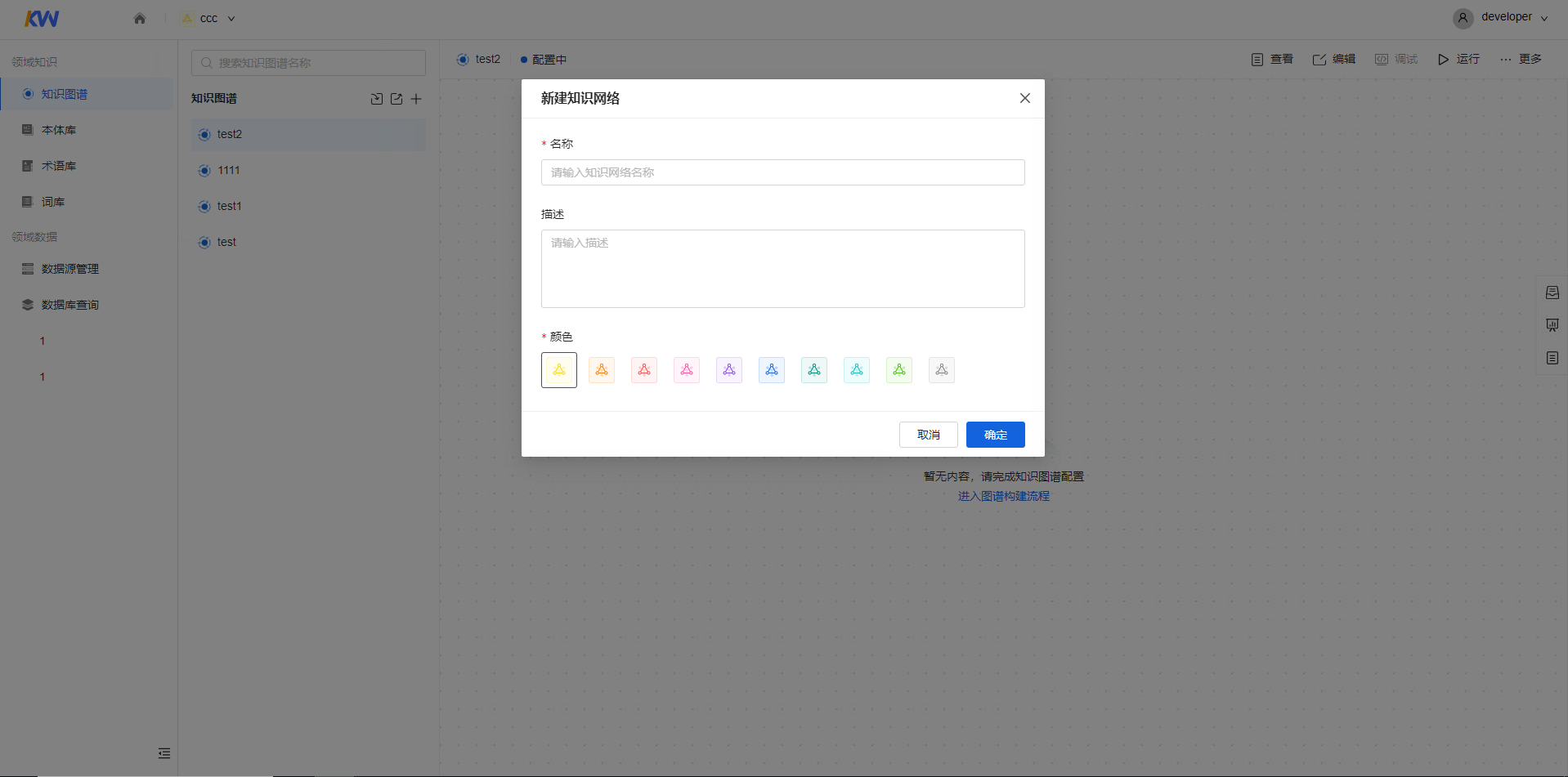Select test2 in the graph list
The height and width of the screenshot is (777, 1568).
308,134
